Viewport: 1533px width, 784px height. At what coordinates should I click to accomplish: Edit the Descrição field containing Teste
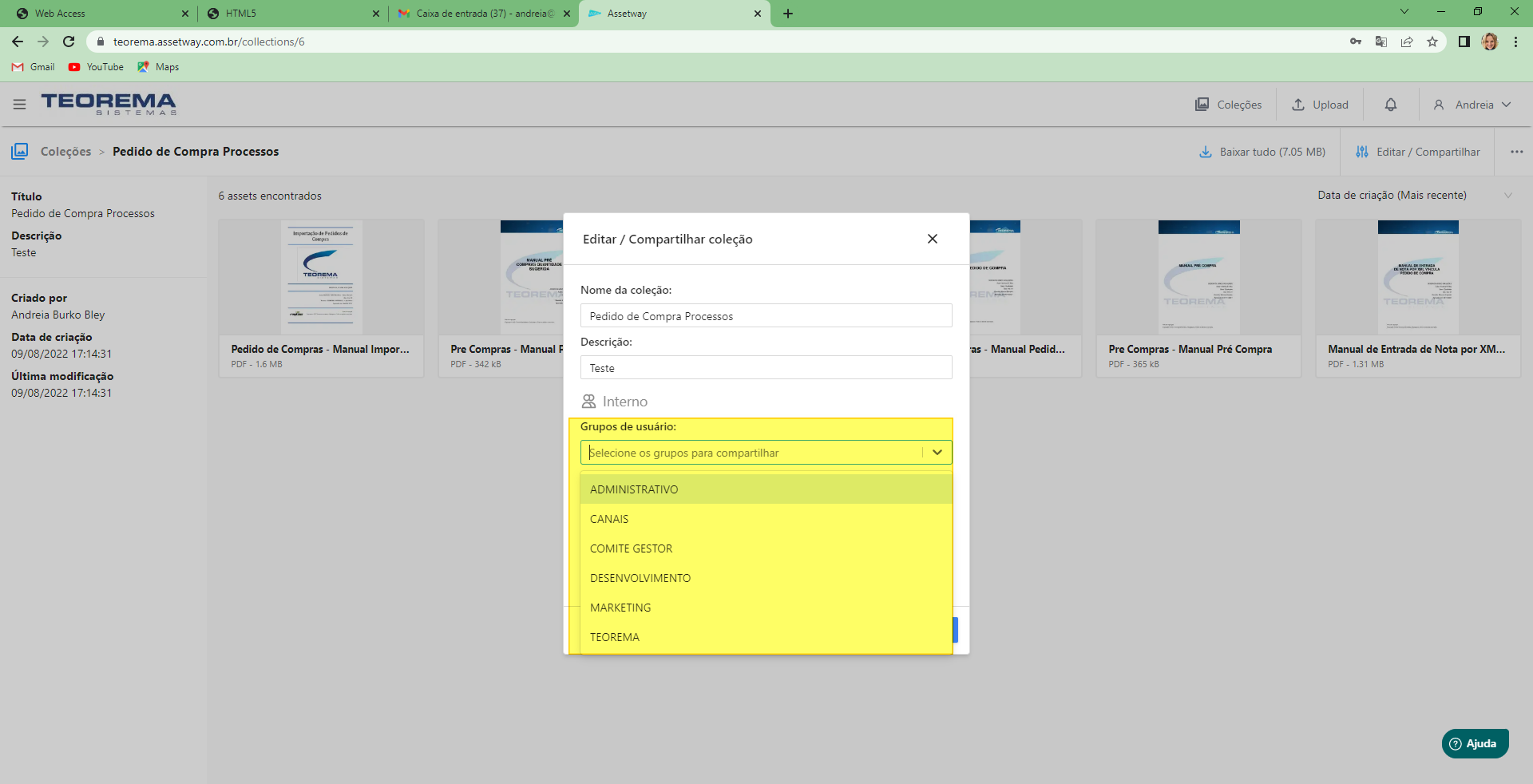pyautogui.click(x=766, y=368)
